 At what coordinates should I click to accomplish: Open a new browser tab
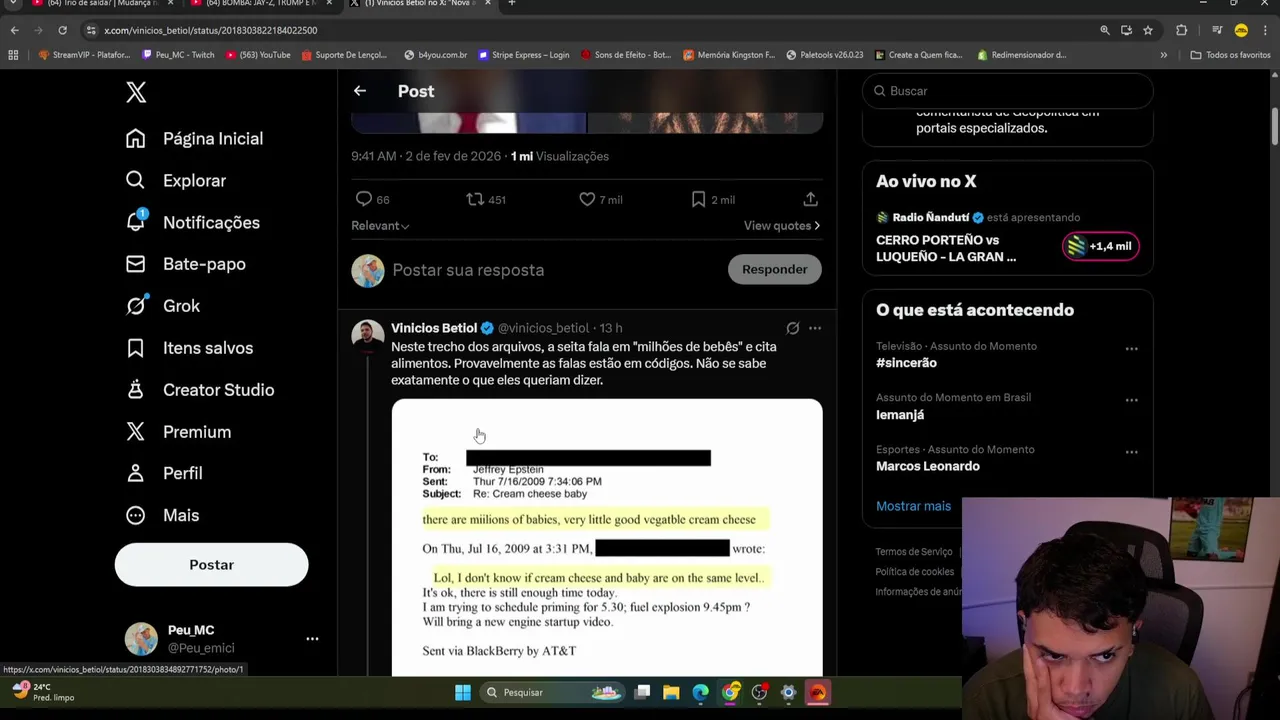511,3
